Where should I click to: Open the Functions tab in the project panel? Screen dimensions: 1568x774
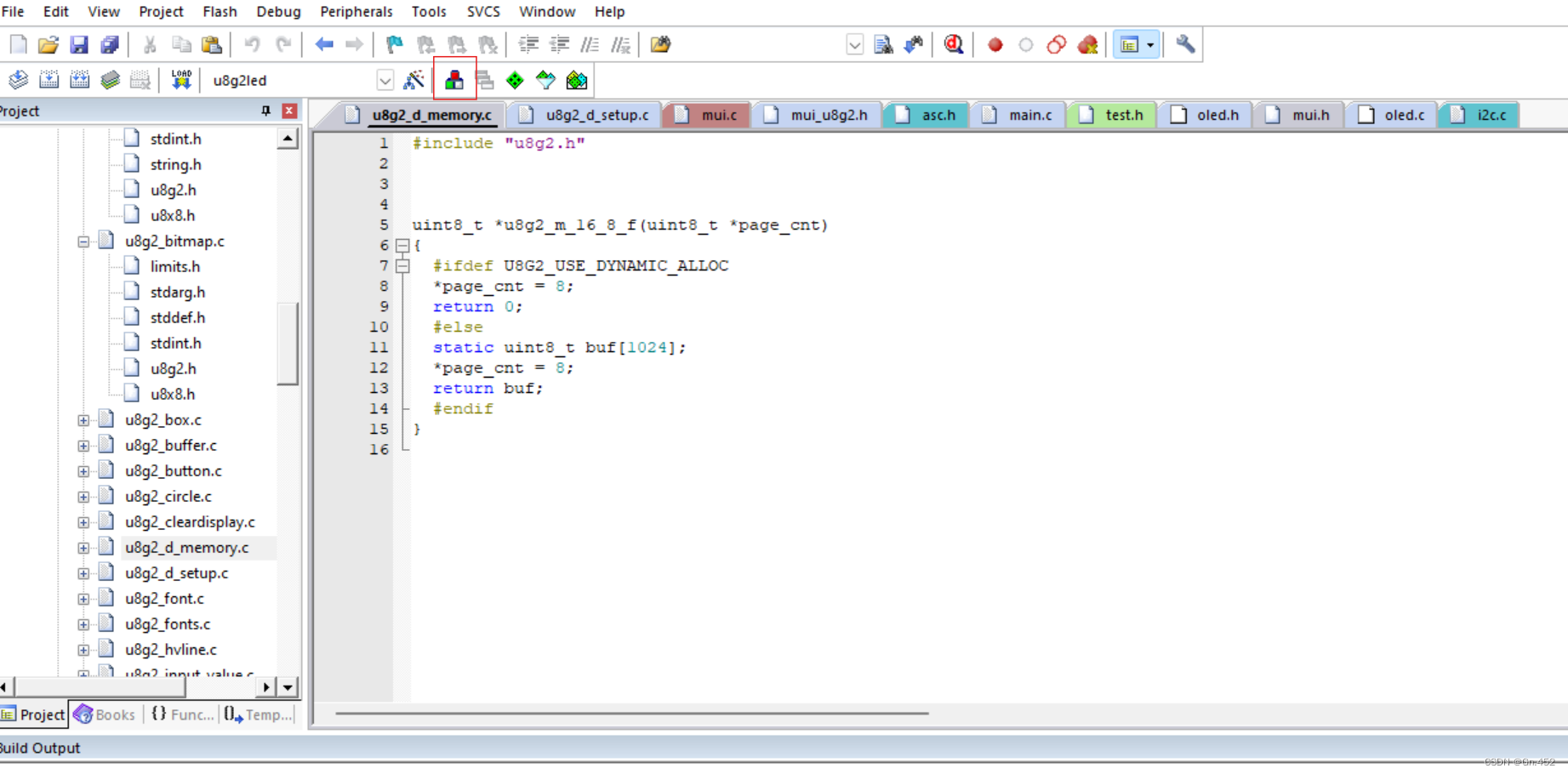point(182,714)
